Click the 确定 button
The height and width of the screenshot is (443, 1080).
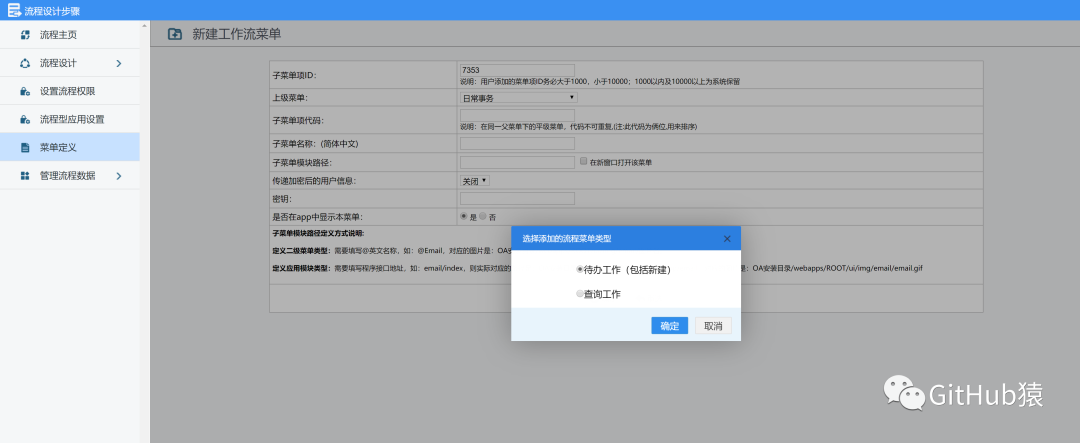pos(669,326)
